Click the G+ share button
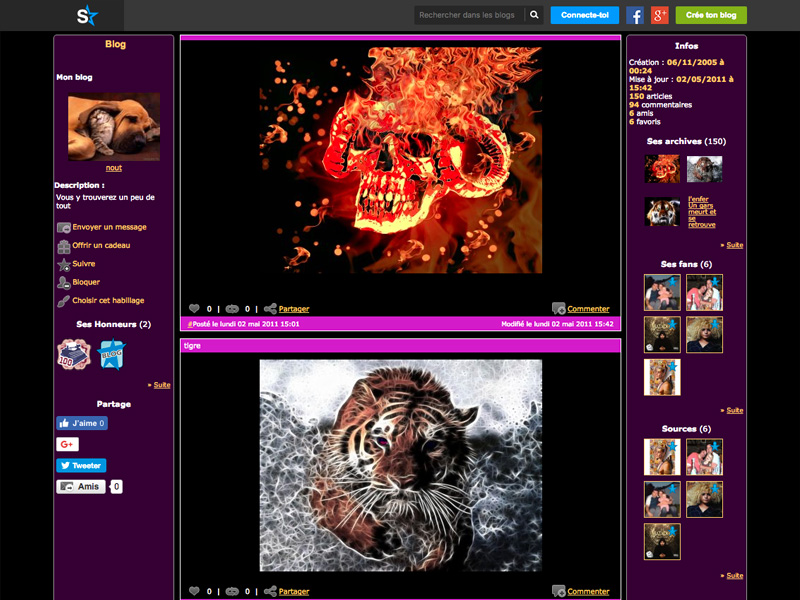The width and height of the screenshot is (800, 600). point(67,444)
